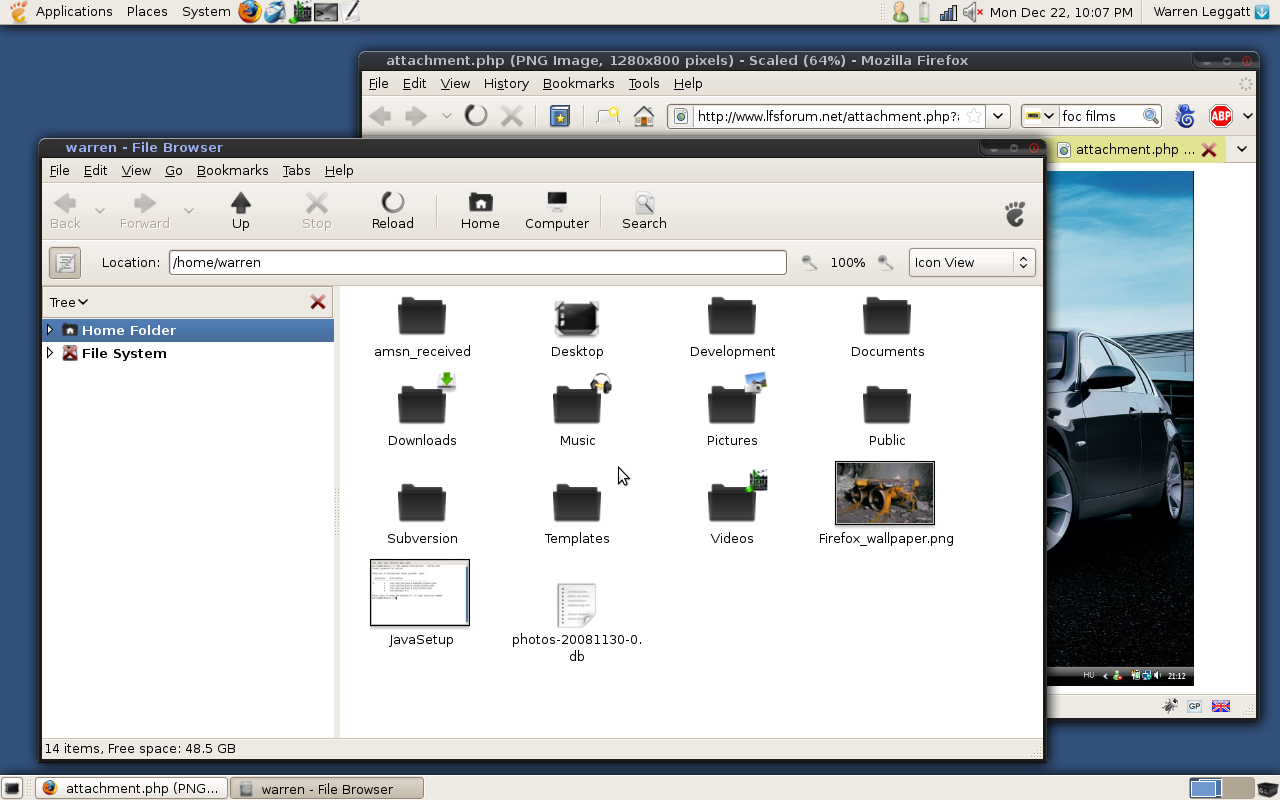This screenshot has height=800, width=1280.
Task: Go up one folder level in File Browser
Action: (240, 210)
